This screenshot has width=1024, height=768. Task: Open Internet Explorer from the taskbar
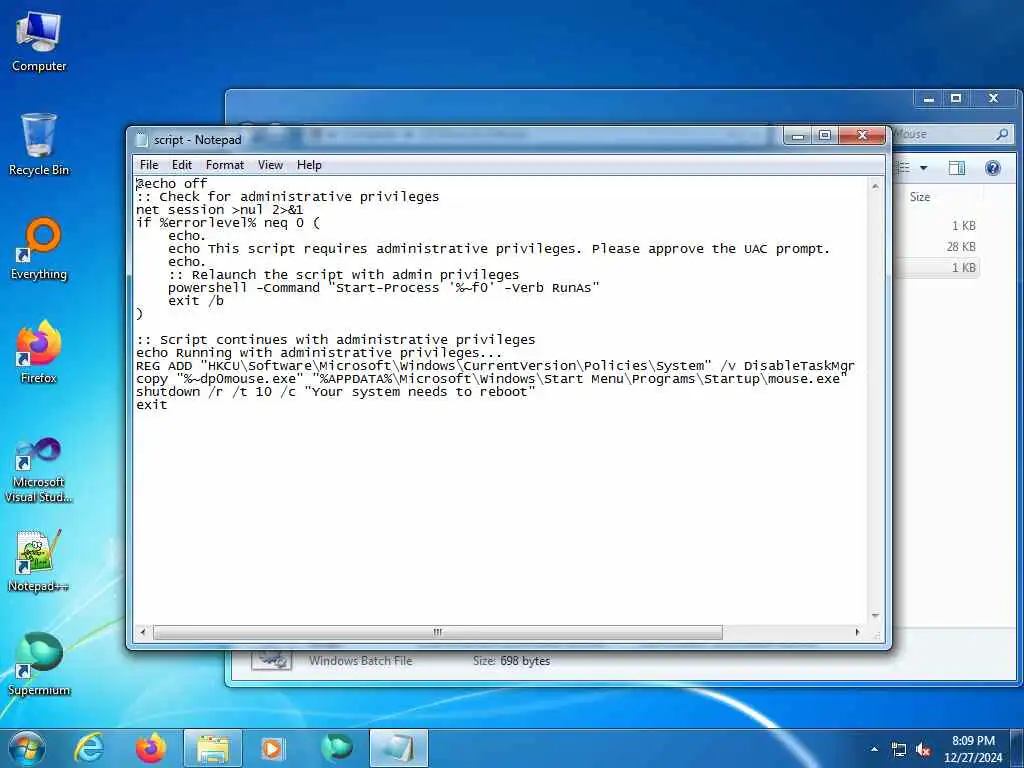tap(89, 748)
